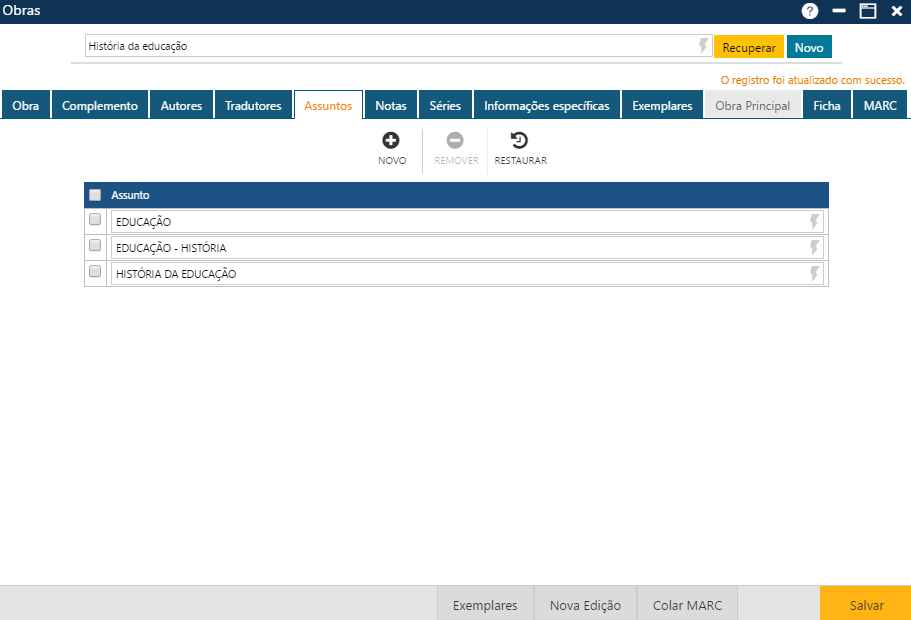Viewport: 911px width, 620px height.
Task: Toggle the select-all checkbox in Assunto header
Action: click(95, 194)
